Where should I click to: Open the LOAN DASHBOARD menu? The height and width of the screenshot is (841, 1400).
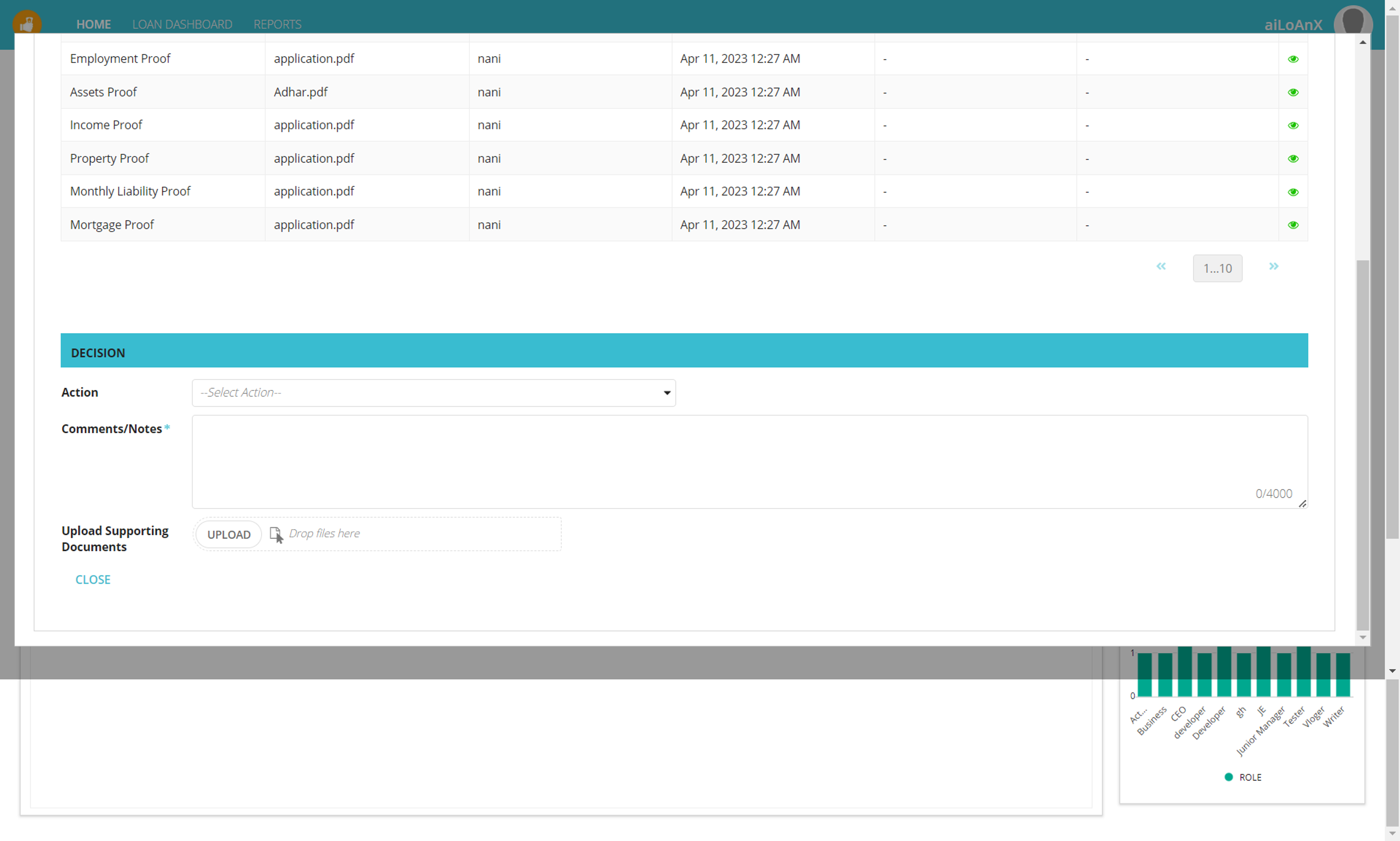[182, 24]
